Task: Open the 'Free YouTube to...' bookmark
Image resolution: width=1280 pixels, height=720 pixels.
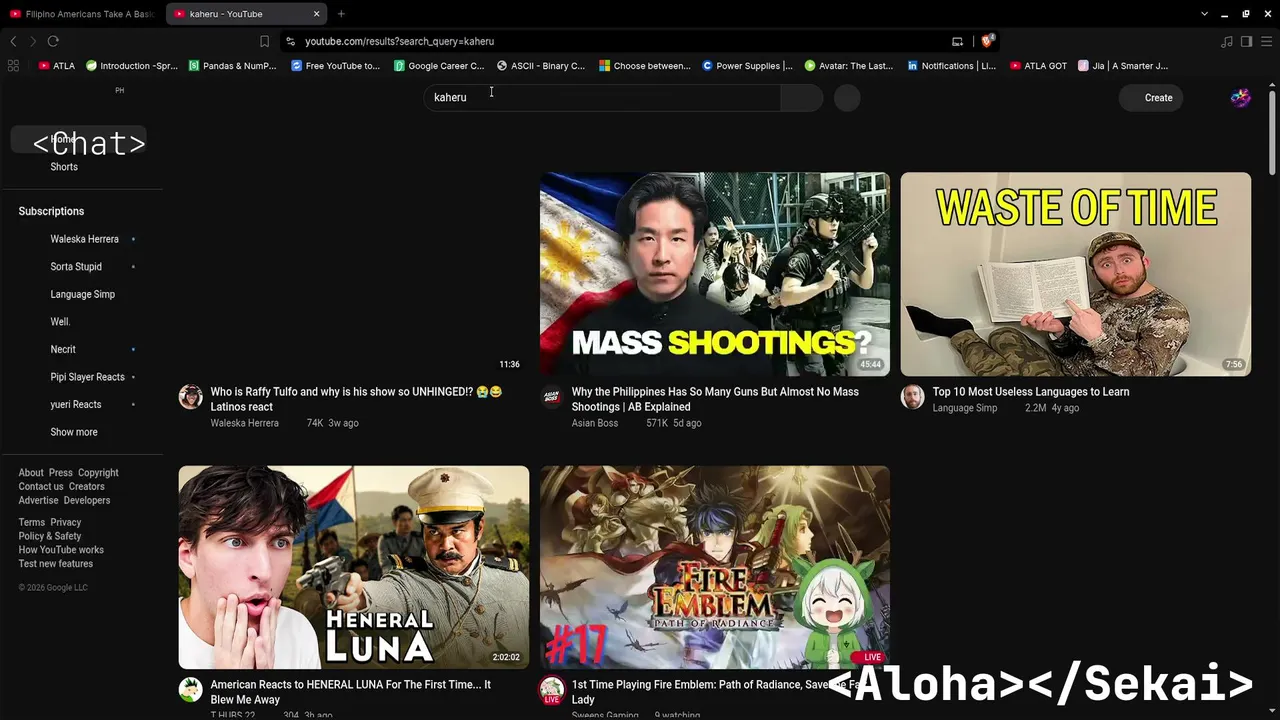Action: click(335, 66)
